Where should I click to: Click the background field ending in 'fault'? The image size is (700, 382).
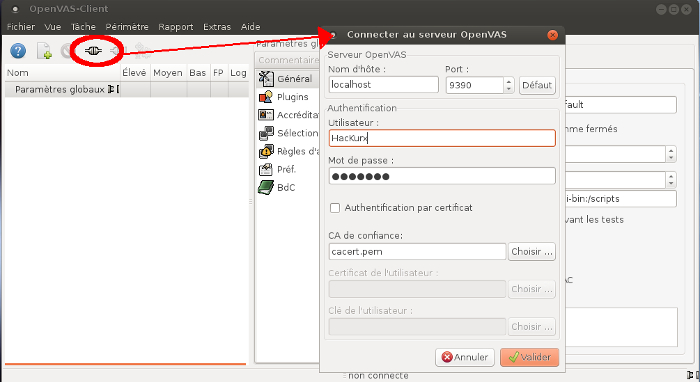(x=621, y=105)
